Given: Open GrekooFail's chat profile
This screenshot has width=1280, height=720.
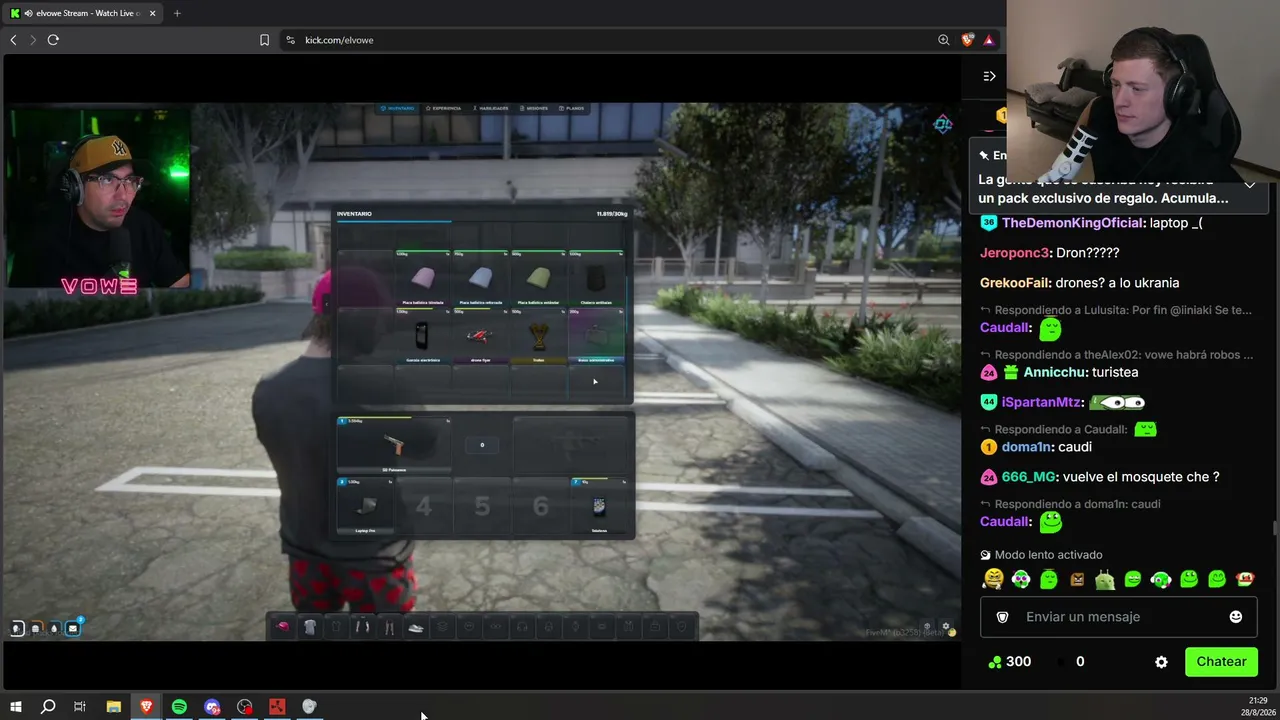Looking at the screenshot, I should point(1016,283).
